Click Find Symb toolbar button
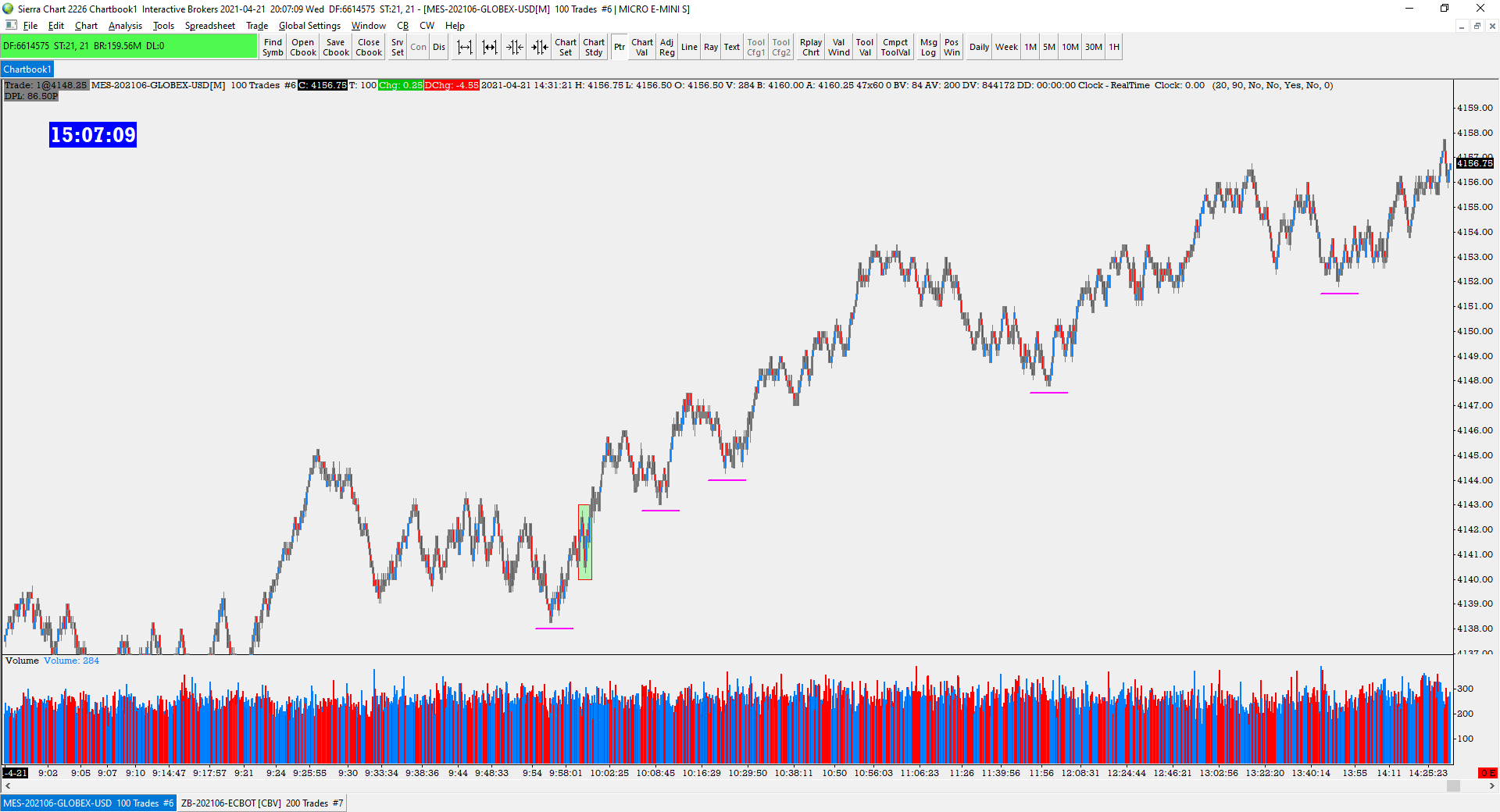Image resolution: width=1500 pixels, height=812 pixels. (273, 47)
